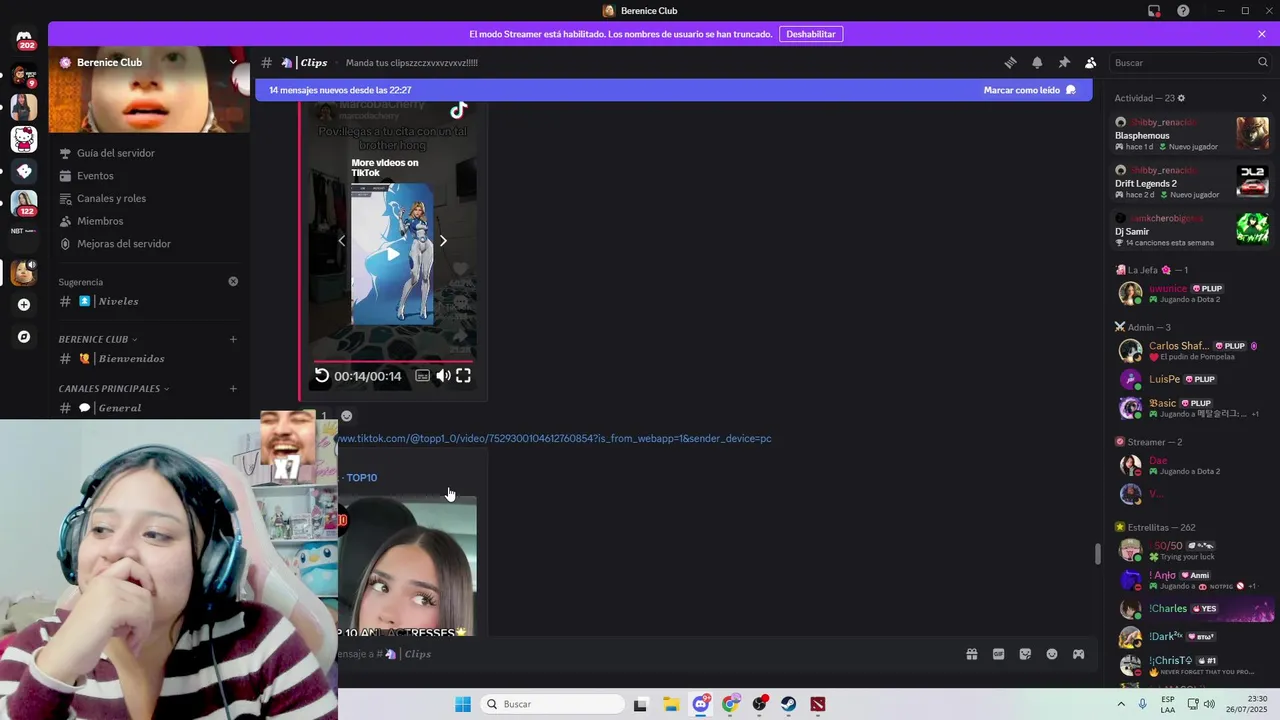The width and height of the screenshot is (1280, 720).
Task: Open the gift Nitro icon
Action: [971, 654]
